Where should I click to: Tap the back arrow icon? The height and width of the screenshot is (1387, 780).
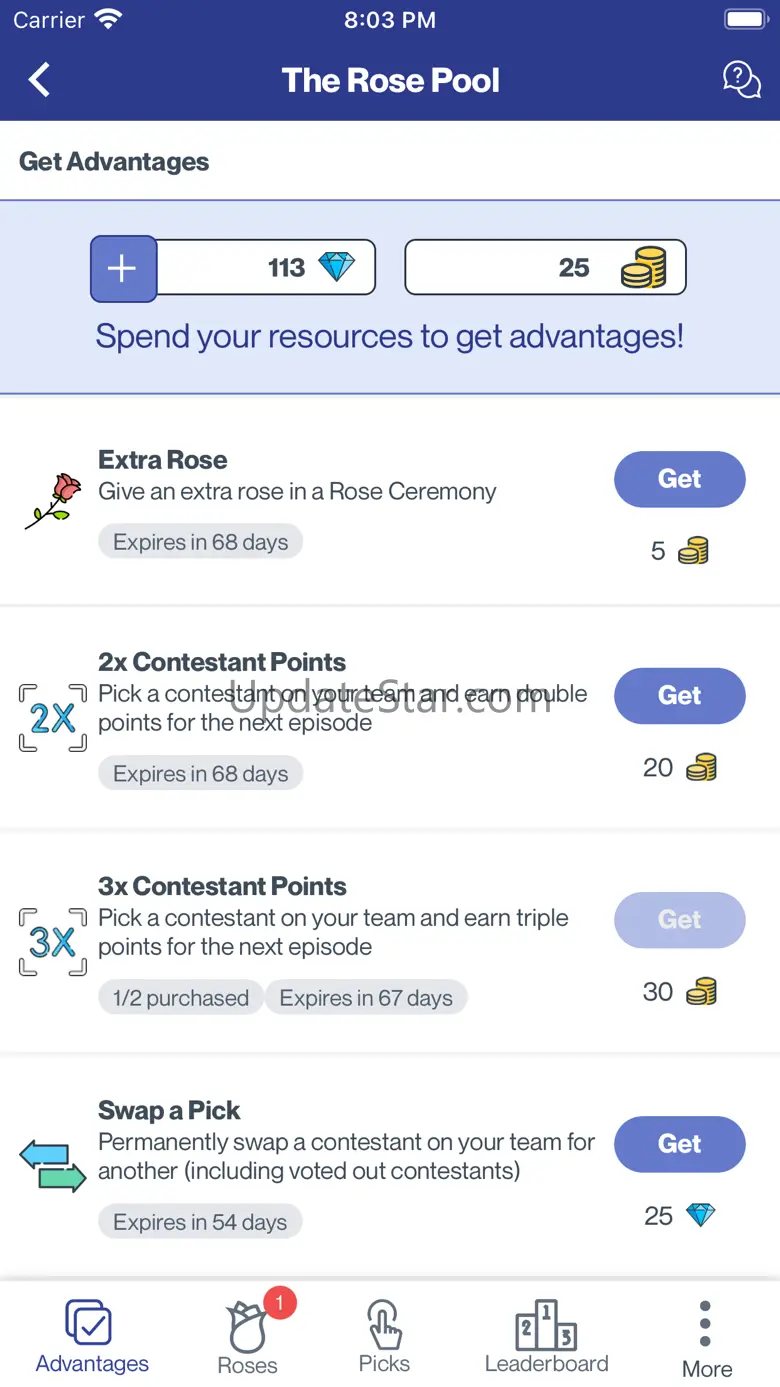40,80
